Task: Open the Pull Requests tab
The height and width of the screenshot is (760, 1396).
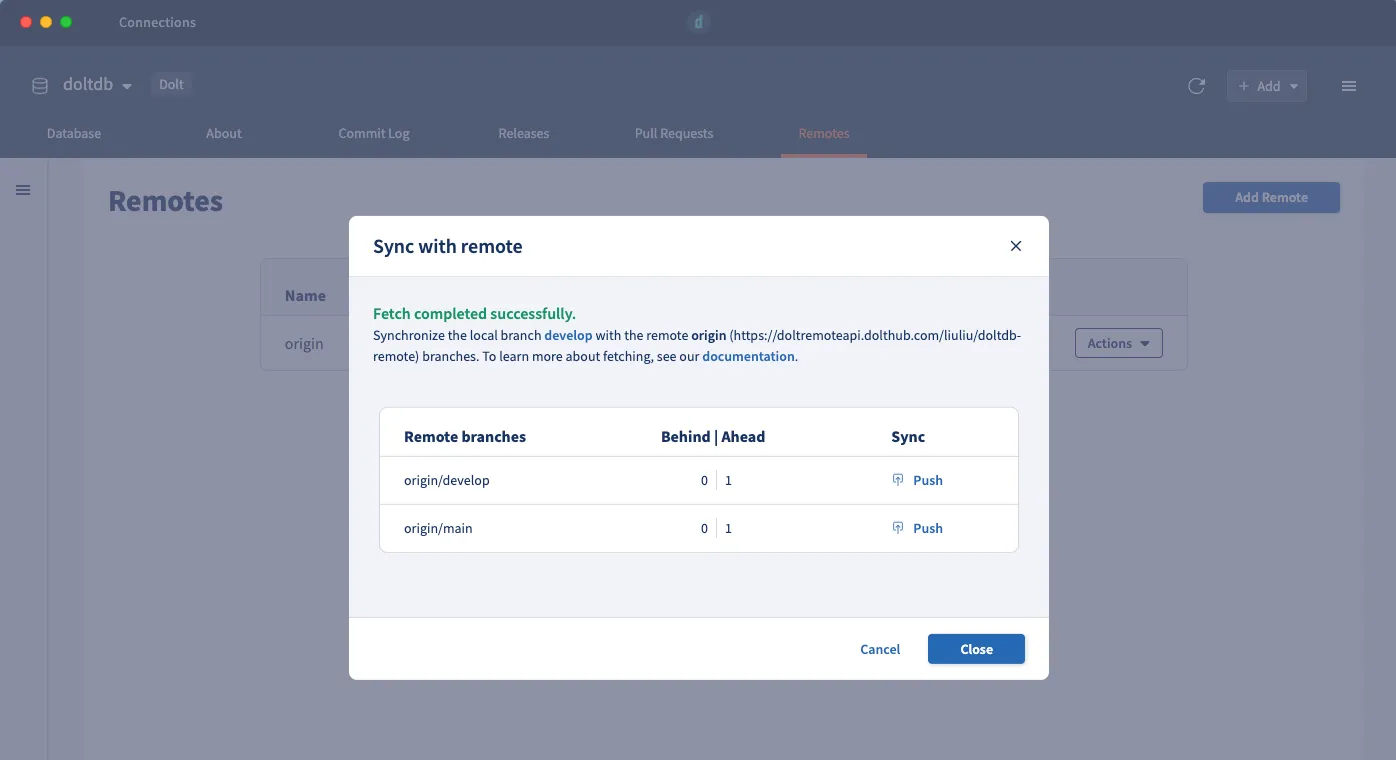Action: point(674,133)
